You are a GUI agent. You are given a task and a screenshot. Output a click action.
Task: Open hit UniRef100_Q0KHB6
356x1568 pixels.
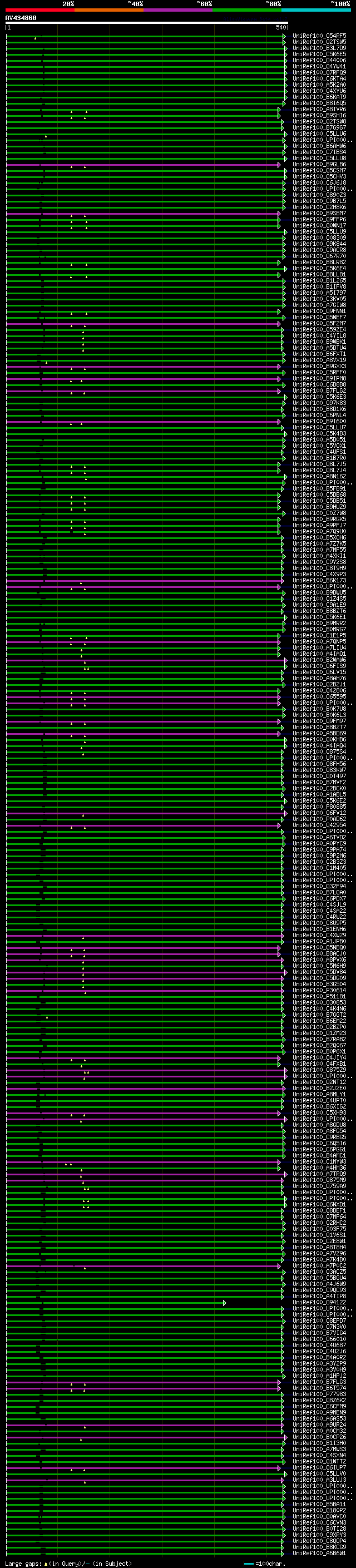[x=319, y=739]
